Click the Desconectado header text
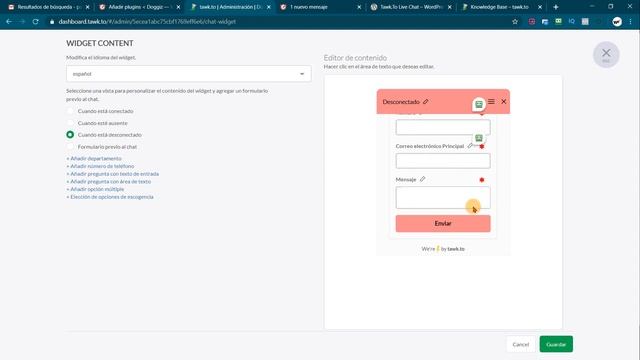 401,102
